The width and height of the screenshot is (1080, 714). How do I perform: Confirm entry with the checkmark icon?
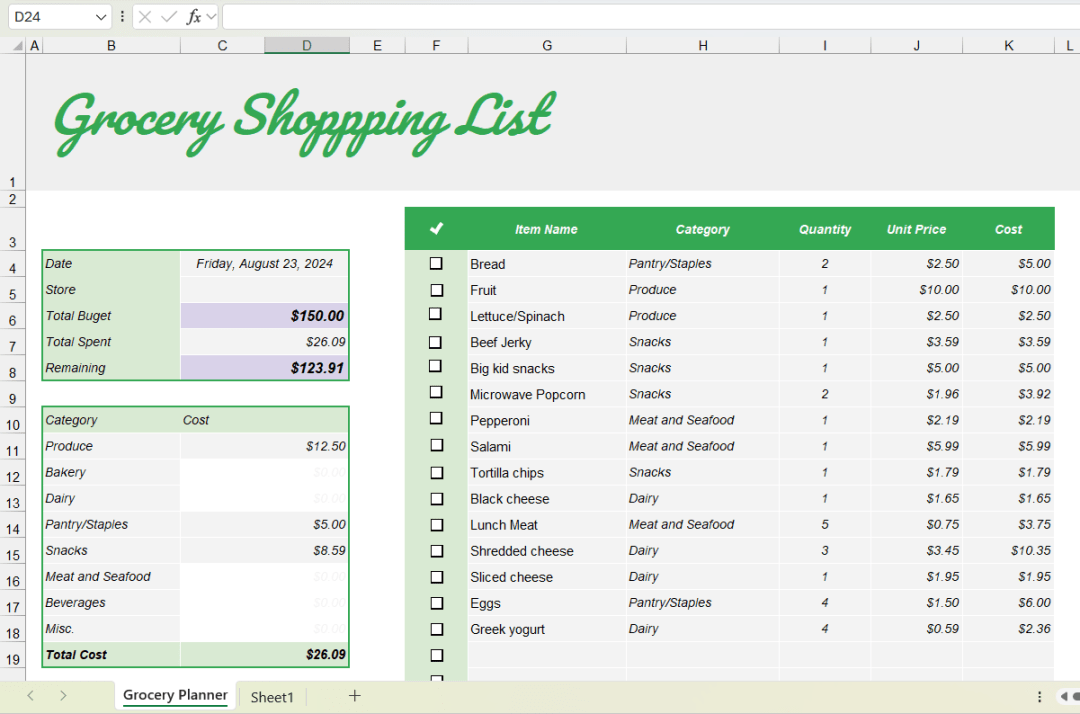pyautogui.click(x=169, y=17)
